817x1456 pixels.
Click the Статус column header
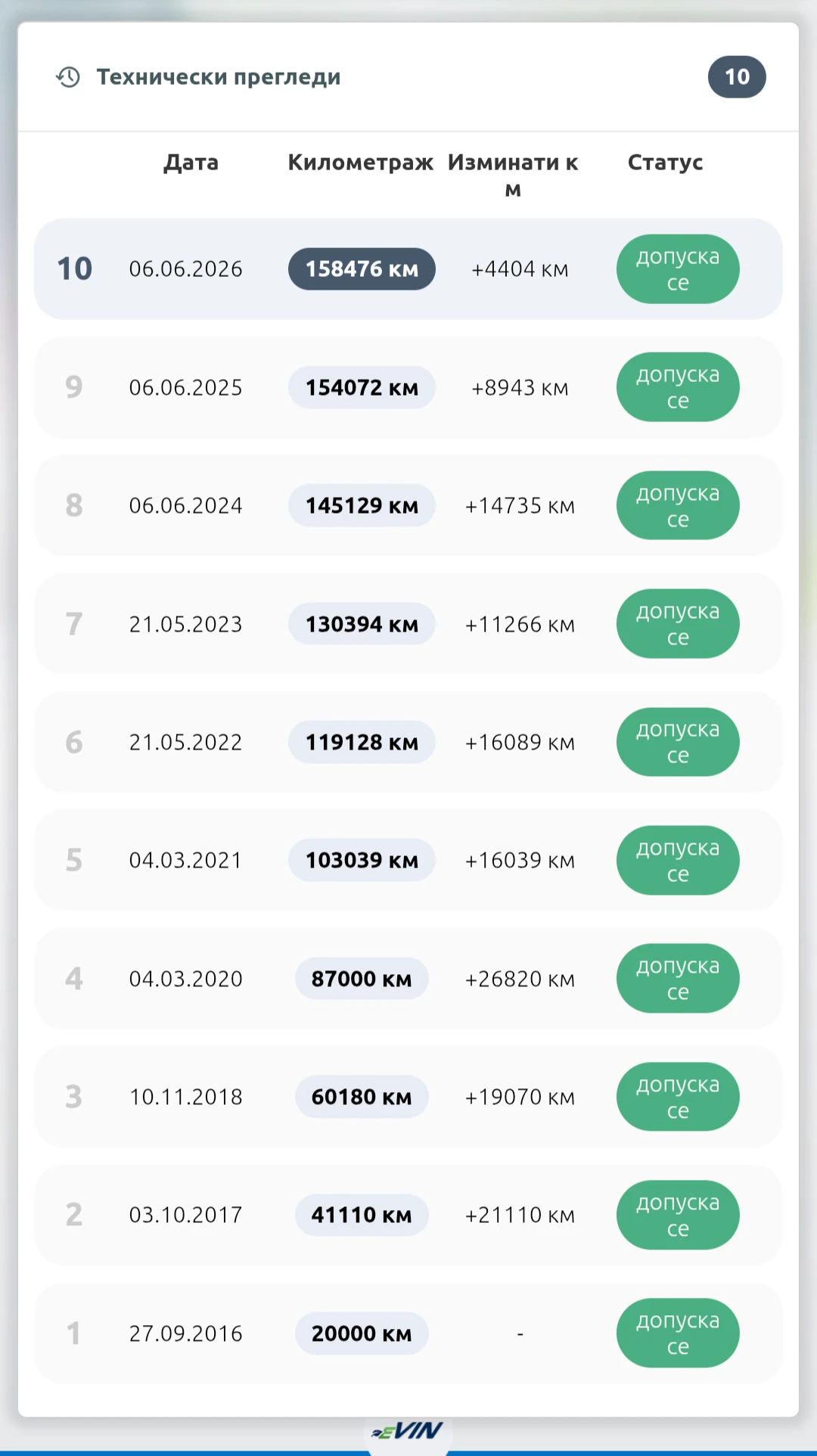tap(666, 163)
